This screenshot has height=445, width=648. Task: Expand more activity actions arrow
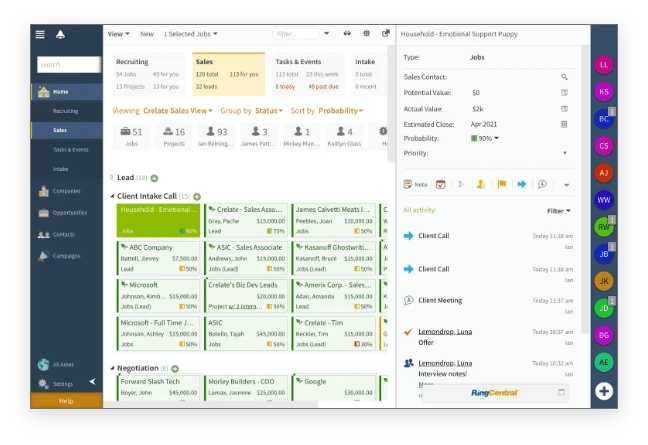[567, 185]
